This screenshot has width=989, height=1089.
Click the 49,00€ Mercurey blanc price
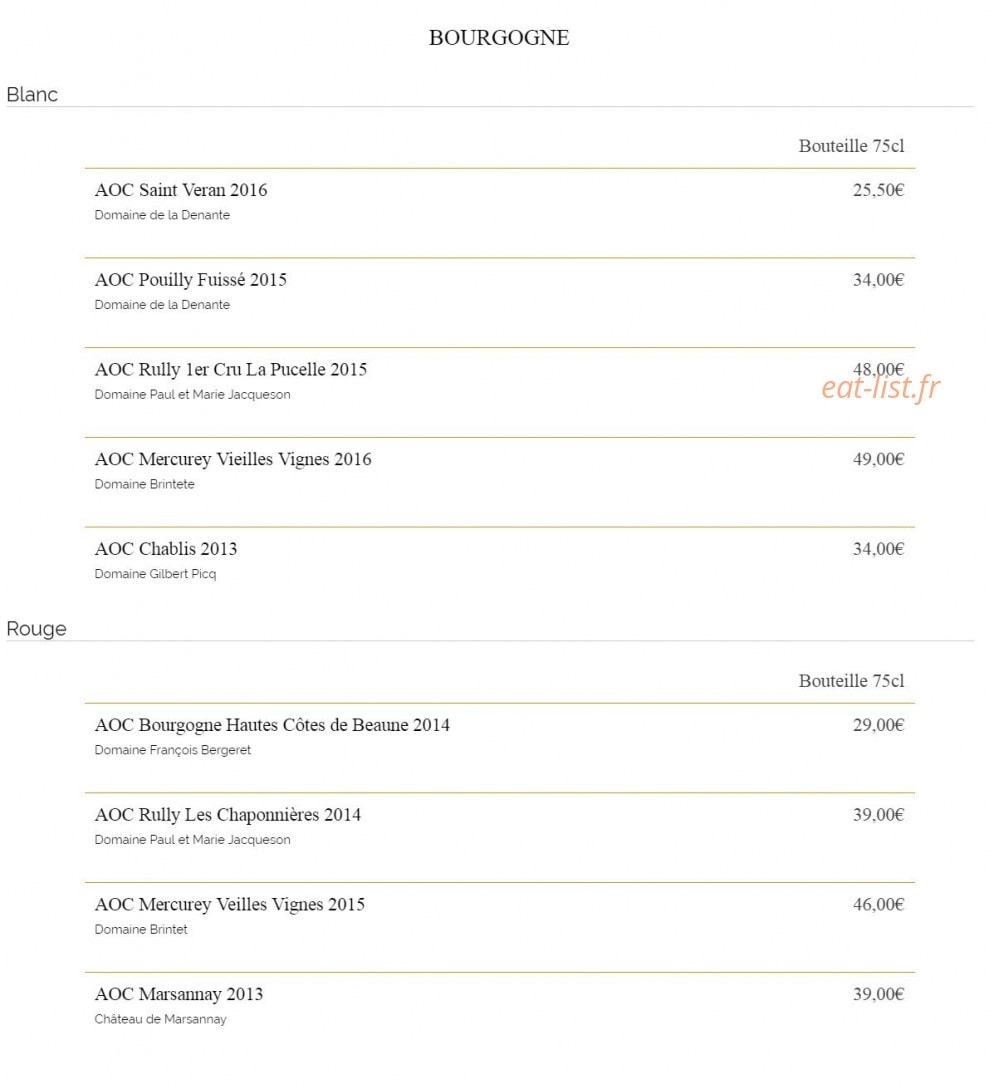tap(879, 459)
